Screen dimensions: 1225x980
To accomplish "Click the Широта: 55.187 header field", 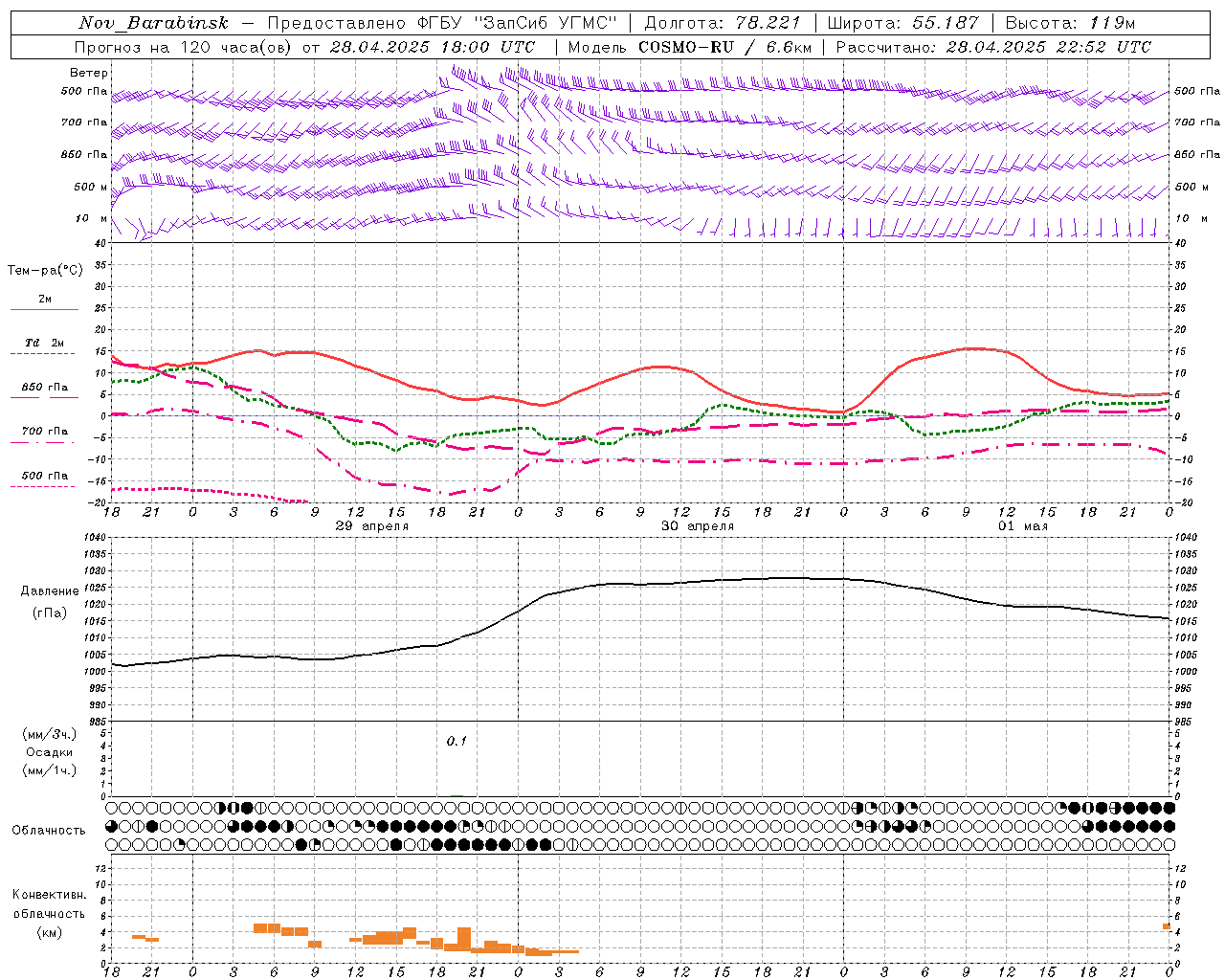I will click(x=902, y=23).
